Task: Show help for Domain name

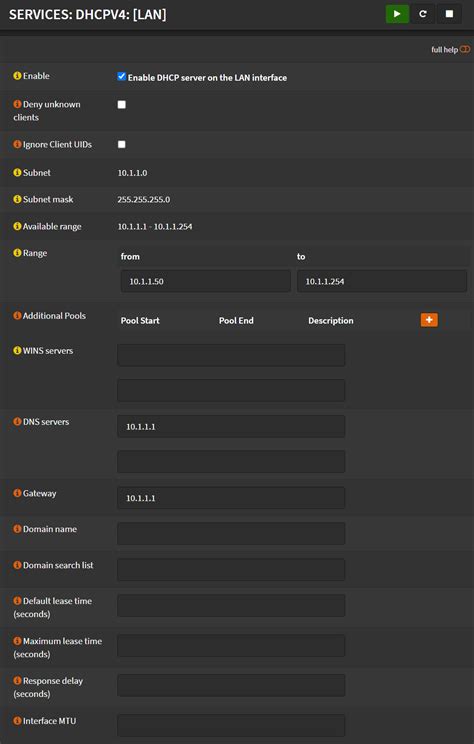Action: coord(17,529)
